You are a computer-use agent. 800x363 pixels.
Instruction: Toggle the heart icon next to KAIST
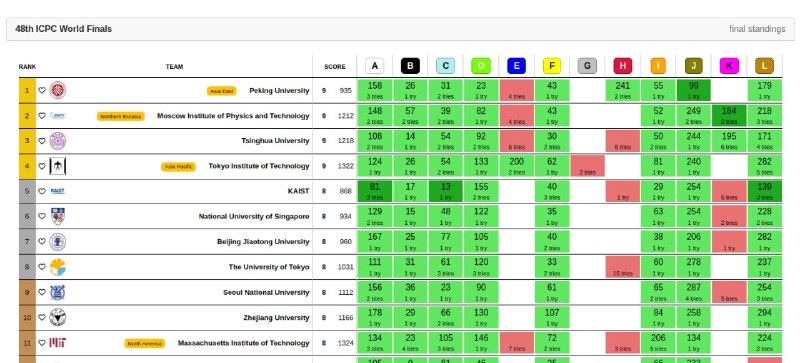(x=42, y=191)
